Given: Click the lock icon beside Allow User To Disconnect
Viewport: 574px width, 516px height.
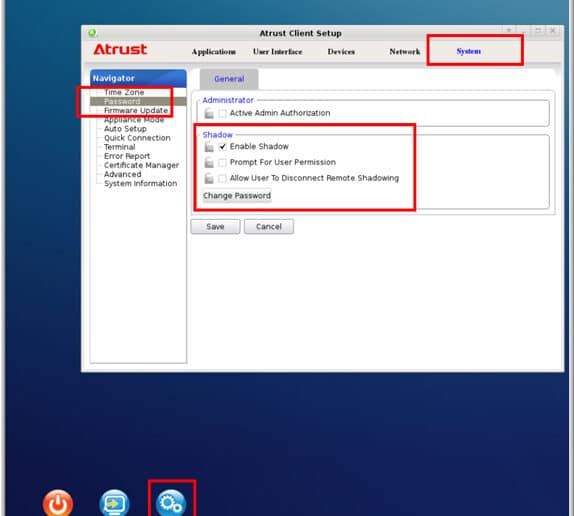Looking at the screenshot, I should pyautogui.click(x=209, y=178).
